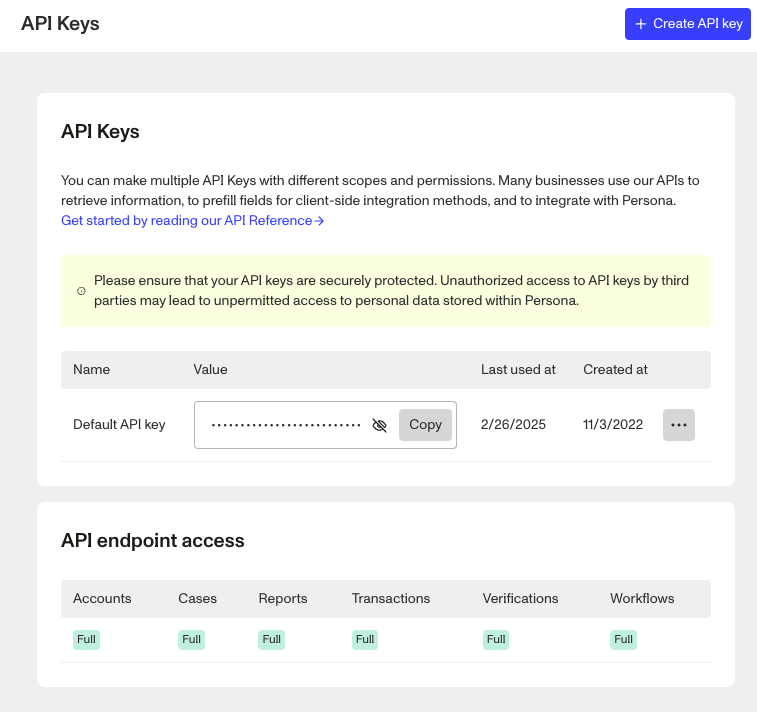The width and height of the screenshot is (757, 712).
Task: Click the Full badge under Transactions
Action: click(x=365, y=640)
